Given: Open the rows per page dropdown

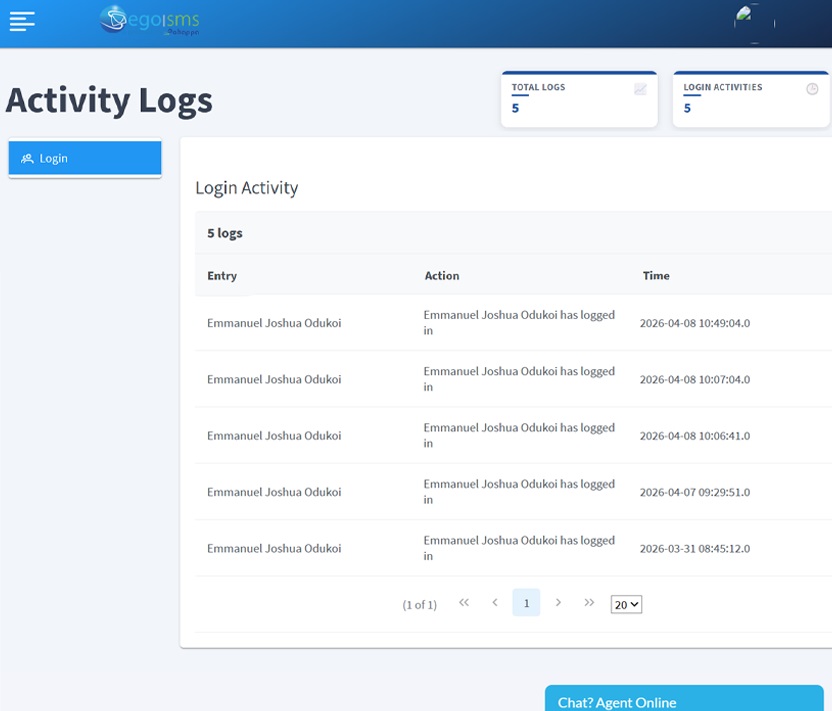Looking at the screenshot, I should click(x=626, y=604).
